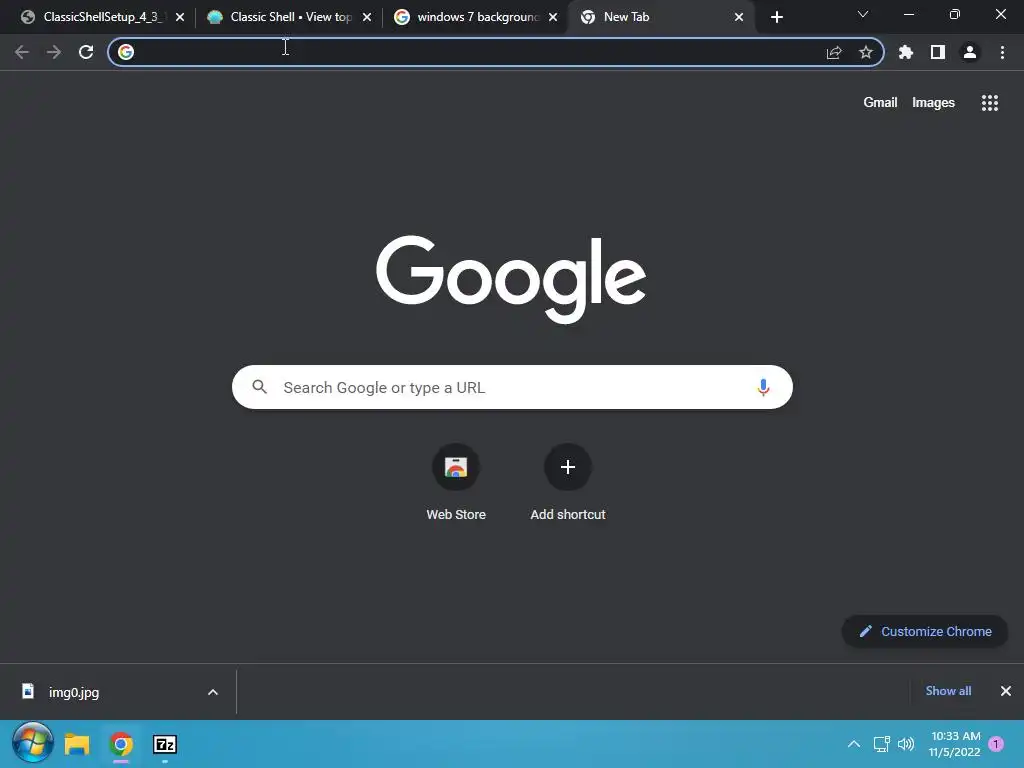
Task: Close the New Tab tab
Action: (739, 17)
